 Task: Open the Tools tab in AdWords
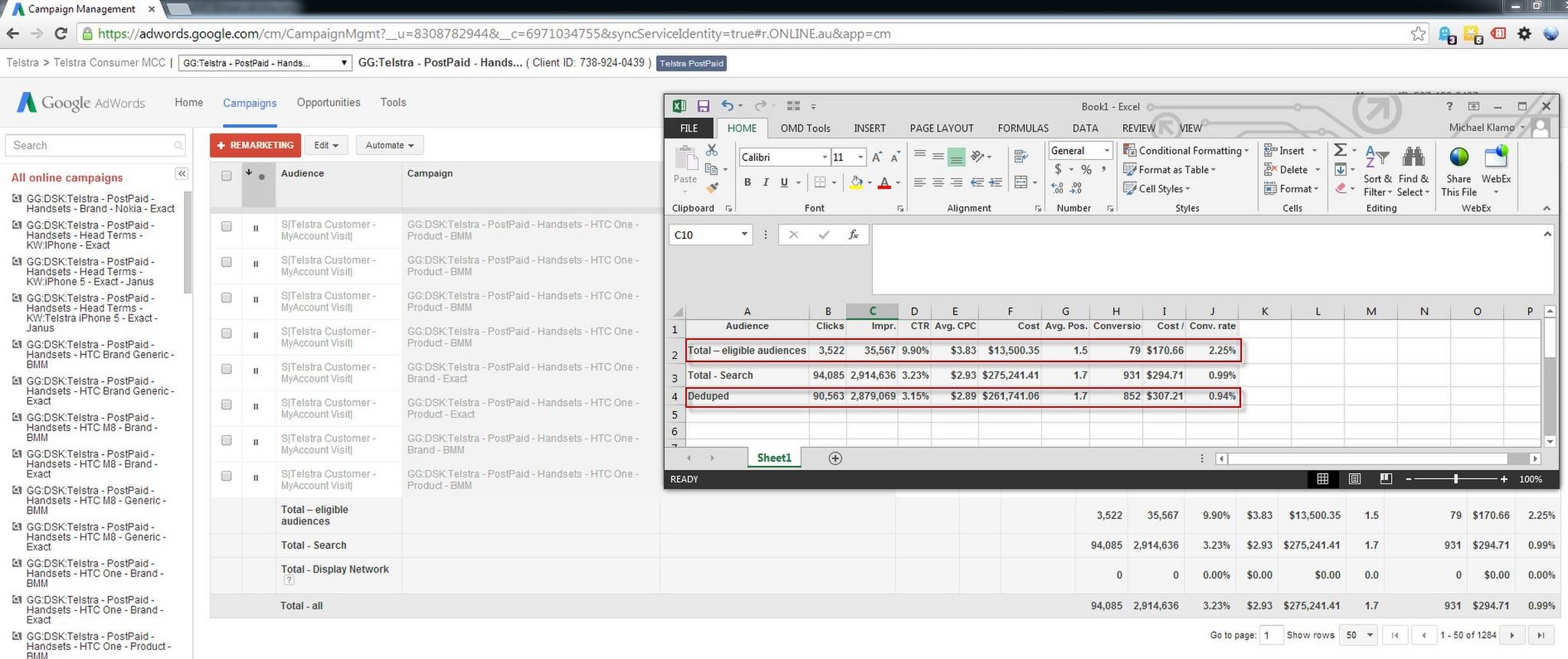(393, 103)
